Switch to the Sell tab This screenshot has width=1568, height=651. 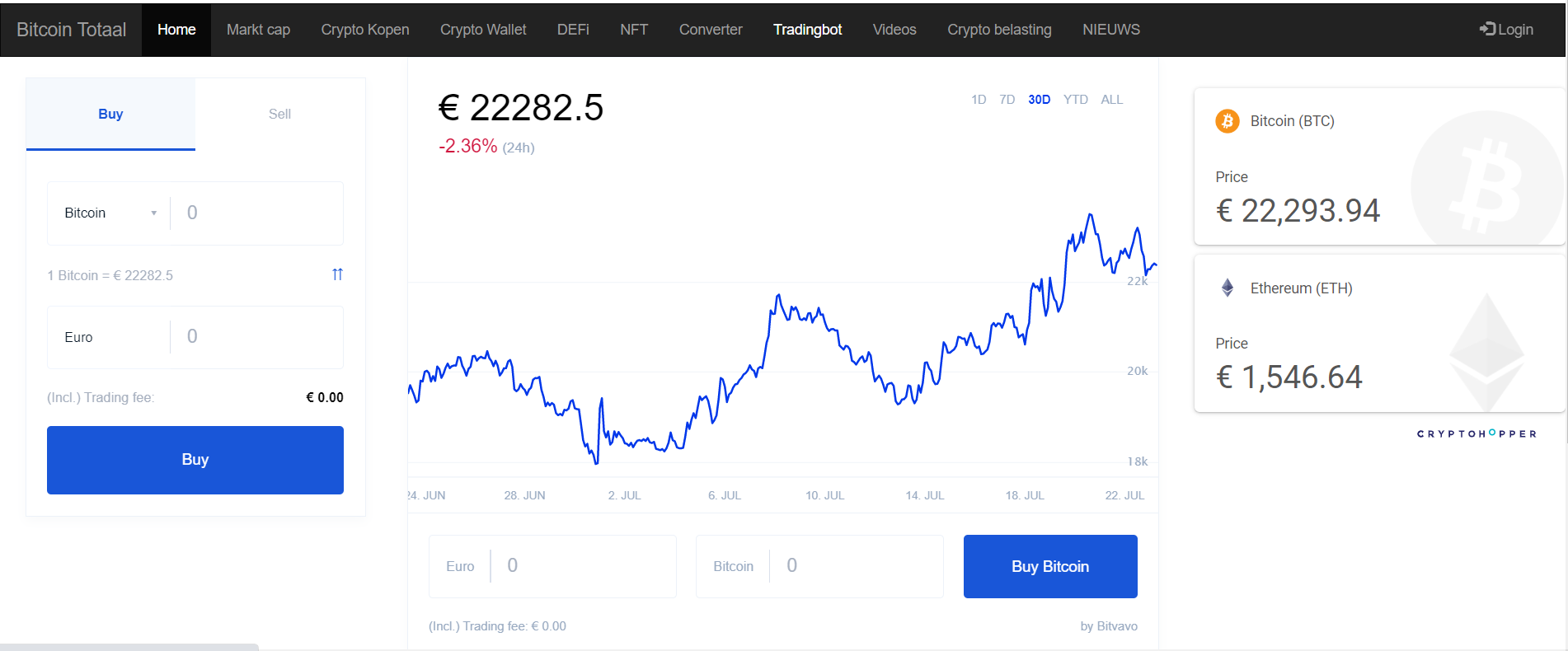tap(279, 114)
